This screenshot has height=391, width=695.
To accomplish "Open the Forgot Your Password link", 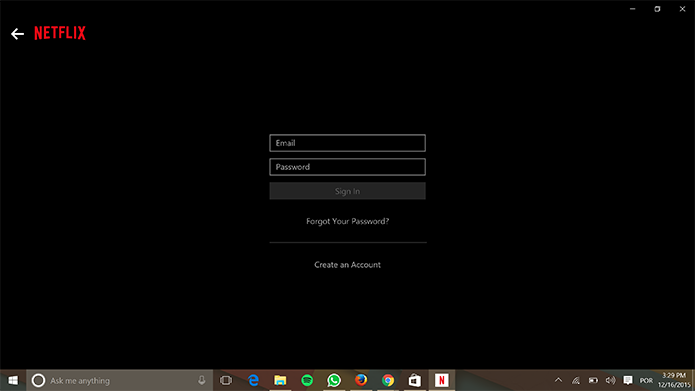I will (348, 221).
